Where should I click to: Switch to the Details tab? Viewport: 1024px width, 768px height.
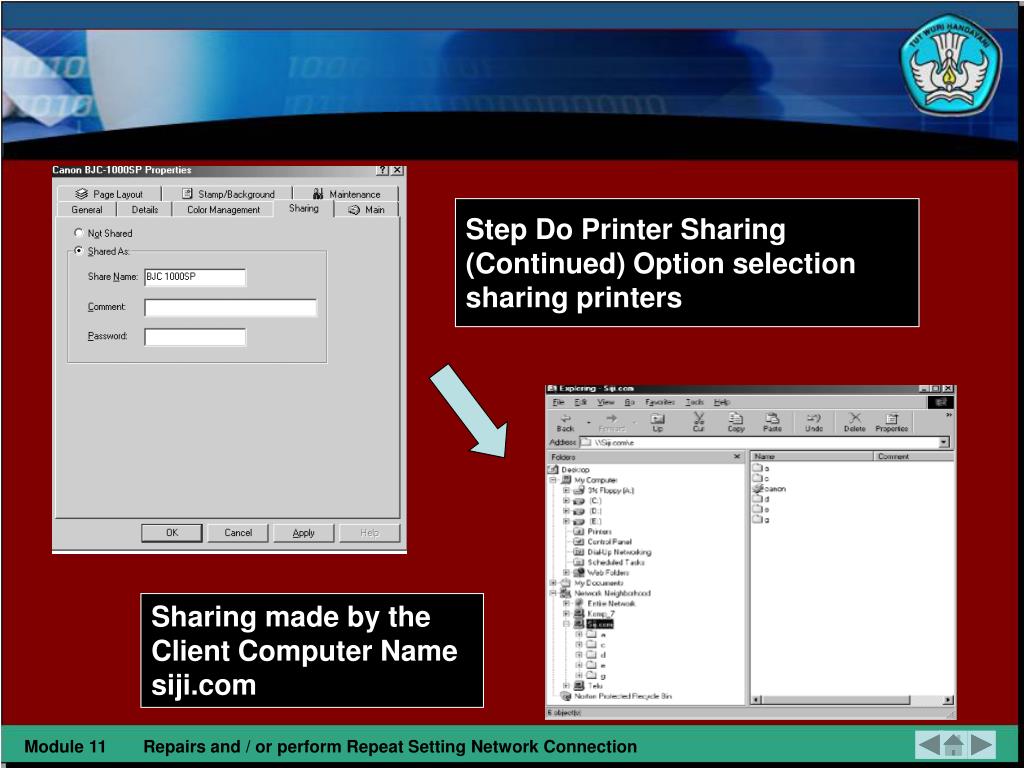click(x=145, y=210)
